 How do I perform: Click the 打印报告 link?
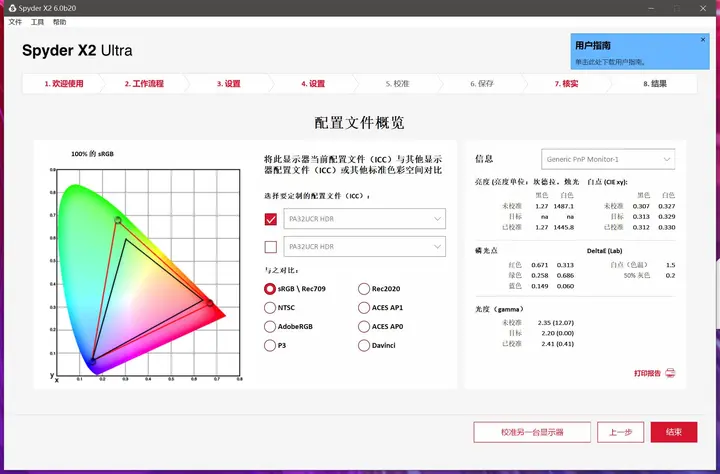pos(647,373)
